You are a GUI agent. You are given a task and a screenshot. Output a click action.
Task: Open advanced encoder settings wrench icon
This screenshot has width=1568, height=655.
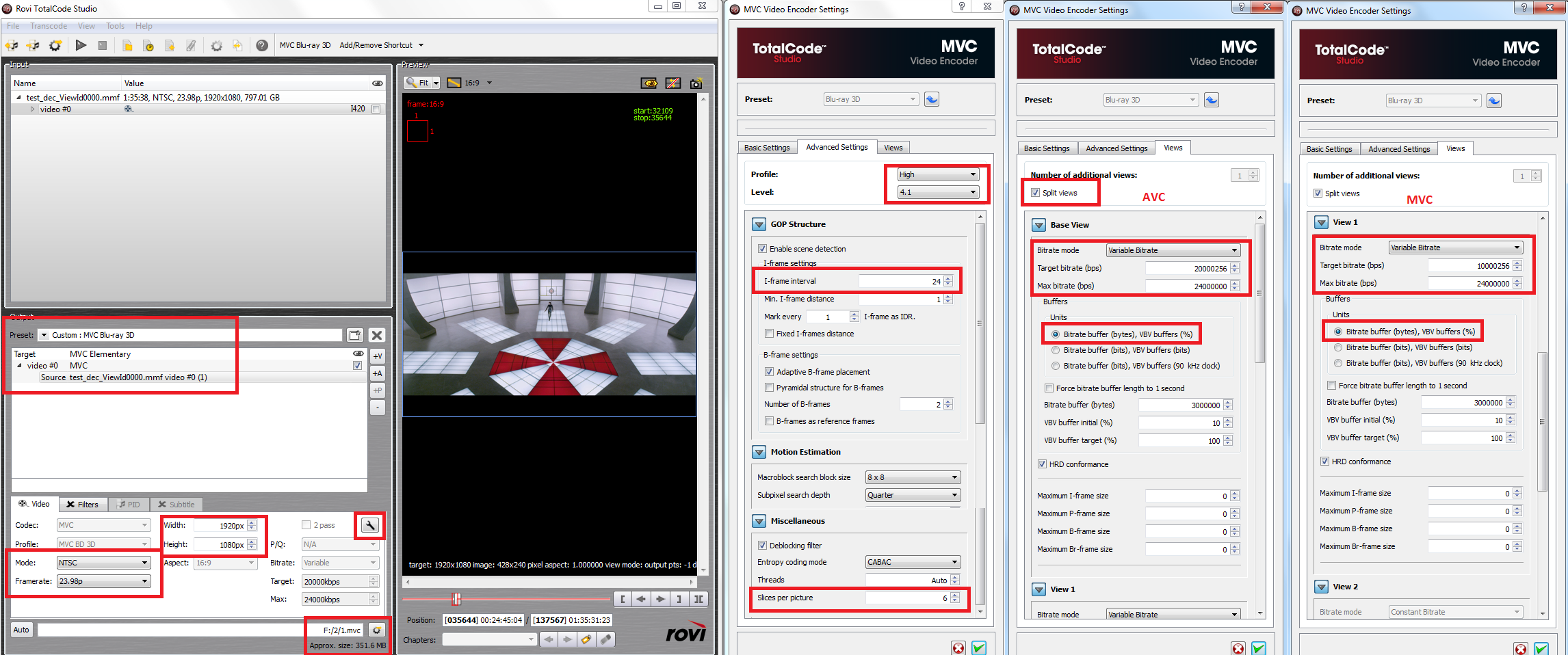pyautogui.click(x=369, y=525)
